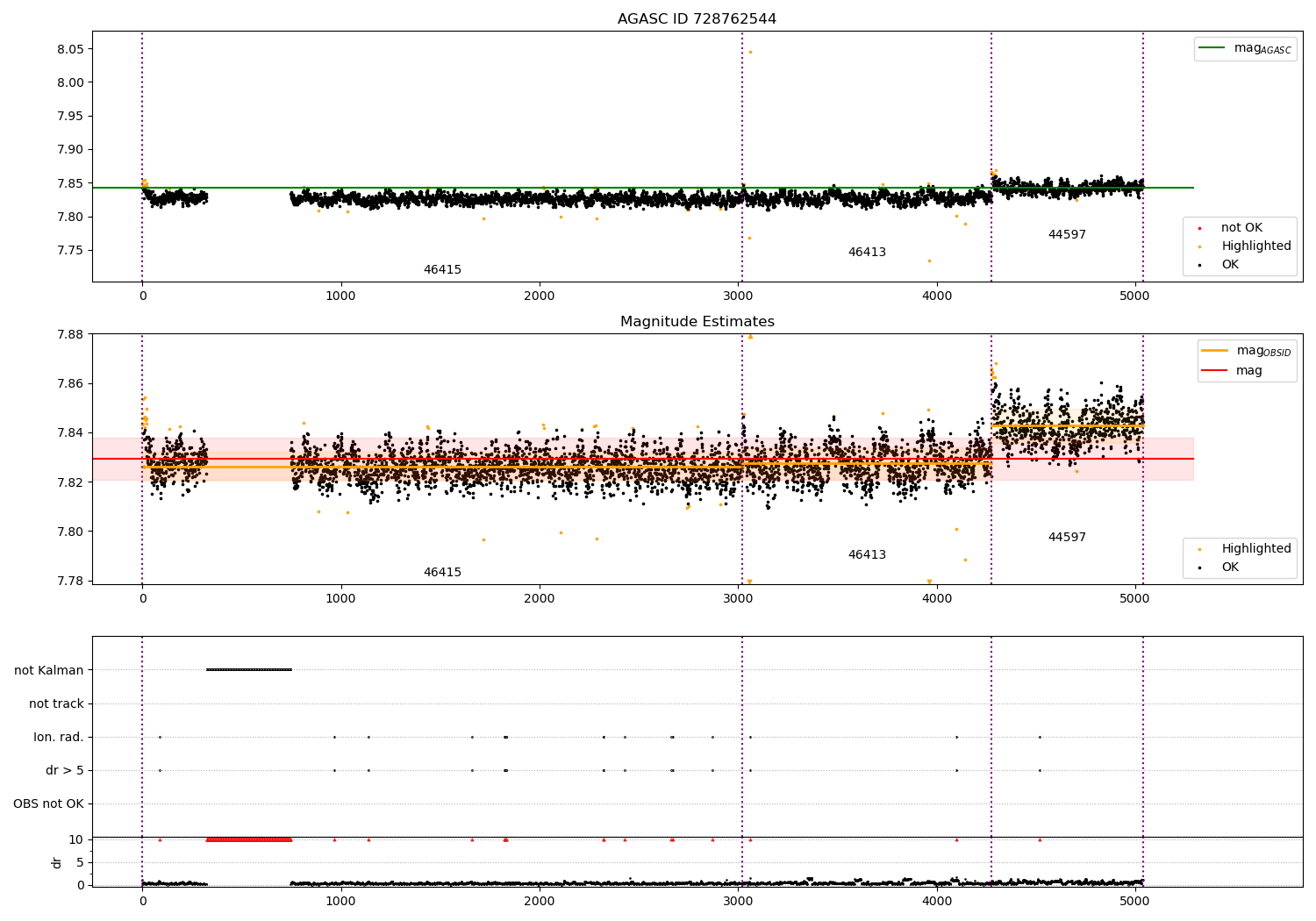Click the 7.95 y-axis tick label
The width and height of the screenshot is (1316, 921).
pos(70,116)
